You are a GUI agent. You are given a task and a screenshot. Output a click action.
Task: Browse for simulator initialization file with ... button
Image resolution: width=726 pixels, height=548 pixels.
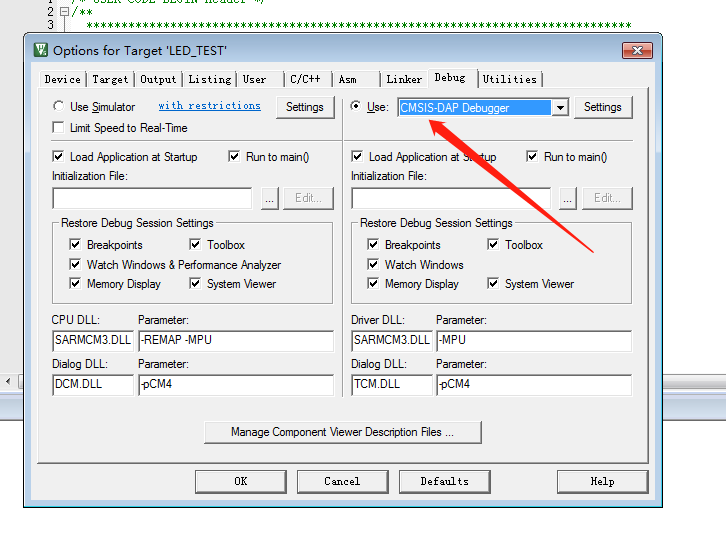click(269, 198)
